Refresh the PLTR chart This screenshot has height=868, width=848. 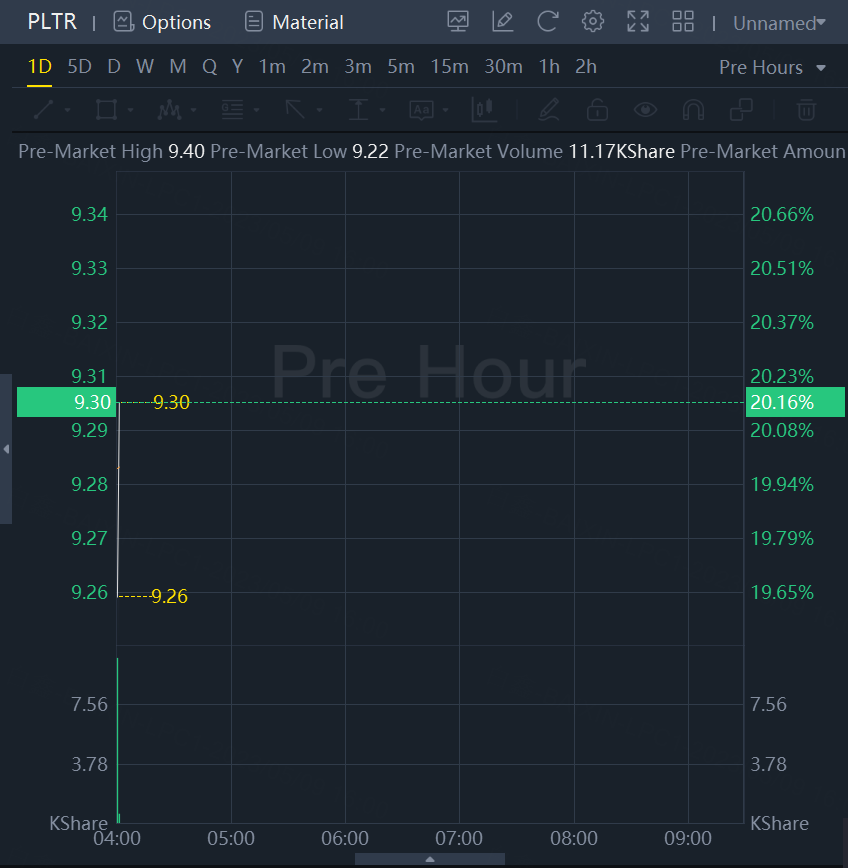click(x=548, y=22)
